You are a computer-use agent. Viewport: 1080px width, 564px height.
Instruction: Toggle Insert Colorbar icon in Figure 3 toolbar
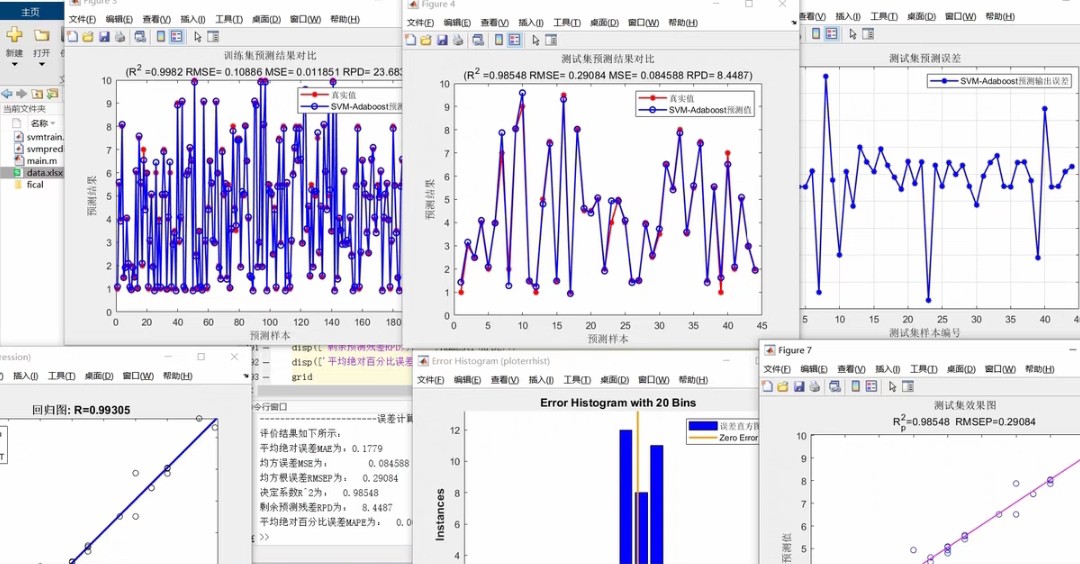[x=160, y=36]
